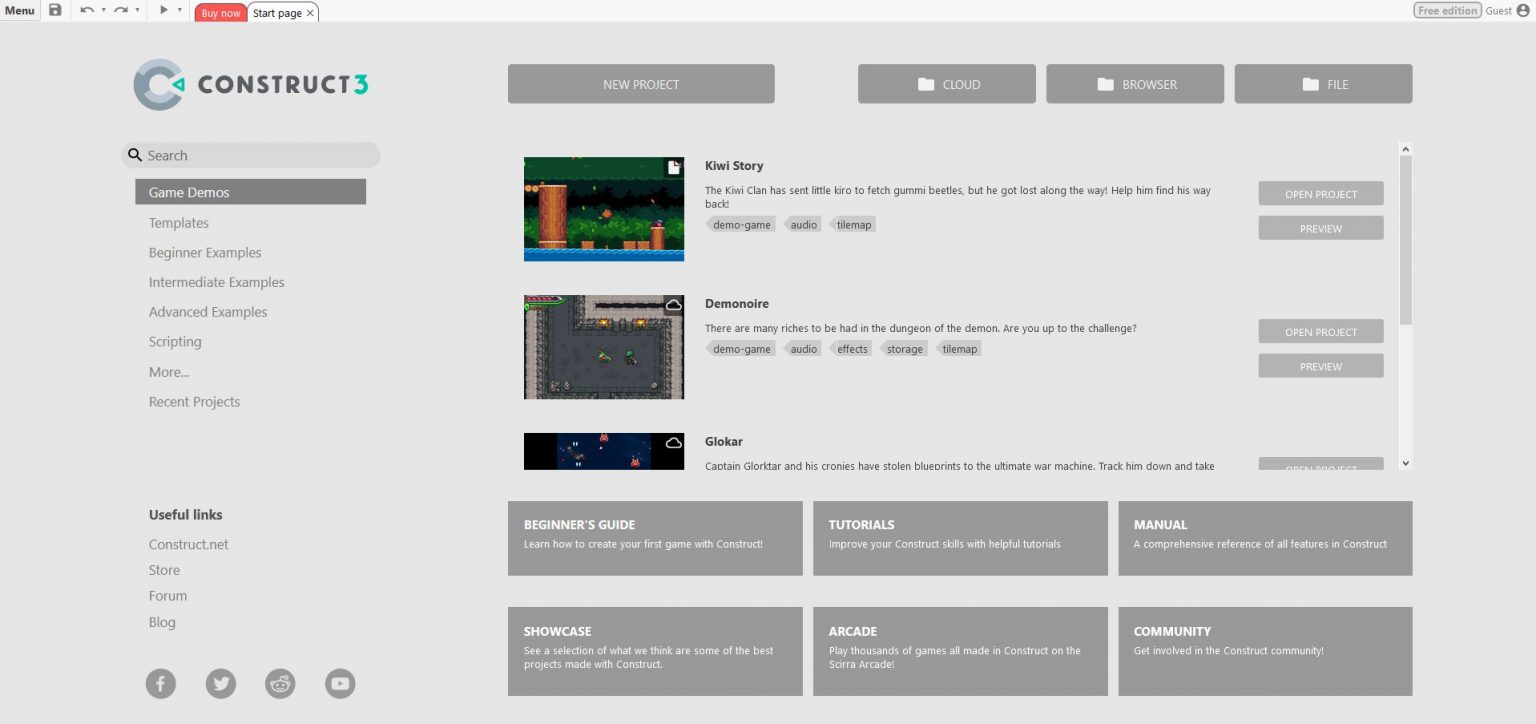1536x724 pixels.
Task: Click the Kiwi Story title
Action: tap(734, 166)
